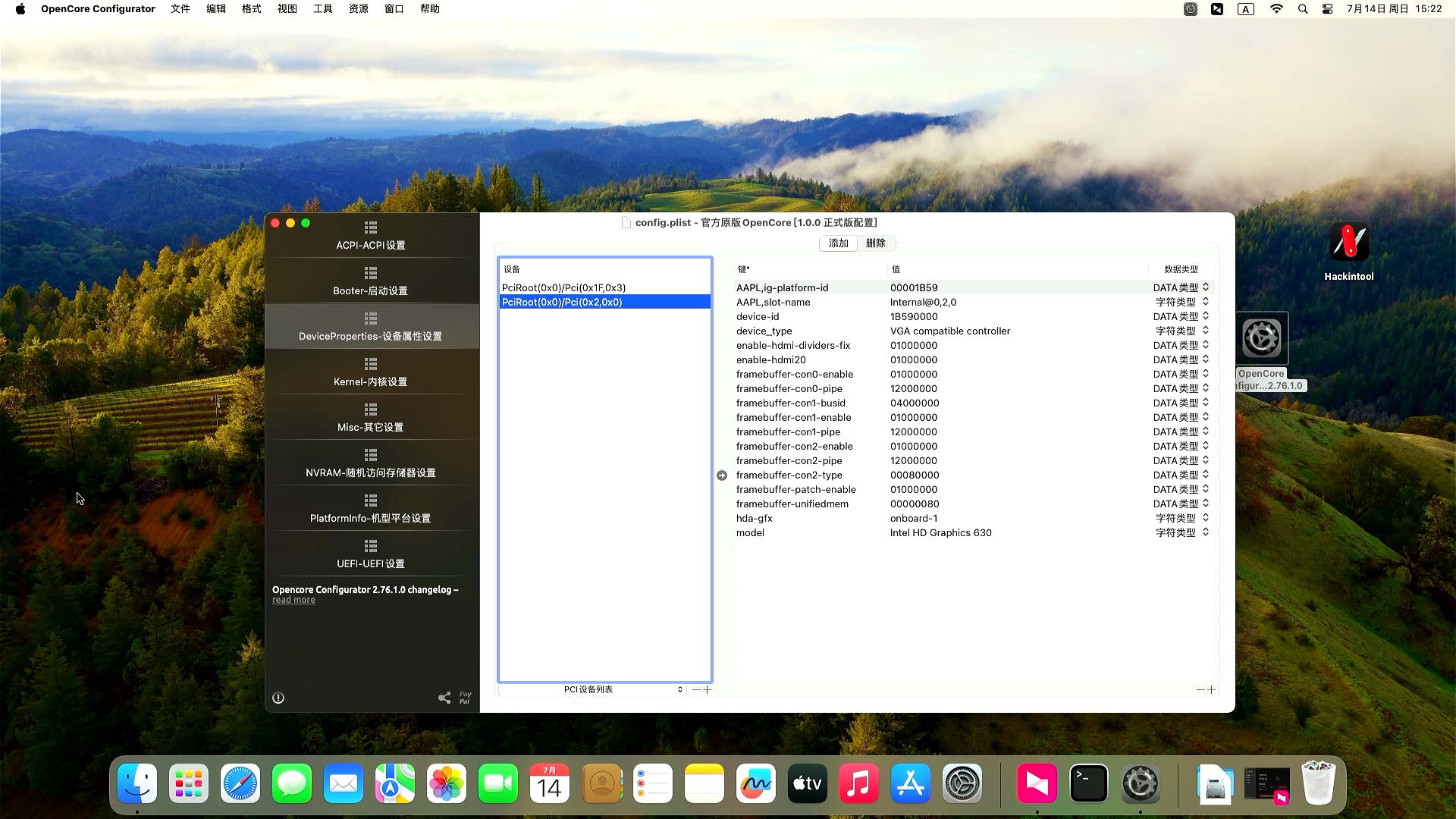1456x819 pixels.
Task: Select enable-hdmi-dividers-fix key
Action: click(x=793, y=346)
